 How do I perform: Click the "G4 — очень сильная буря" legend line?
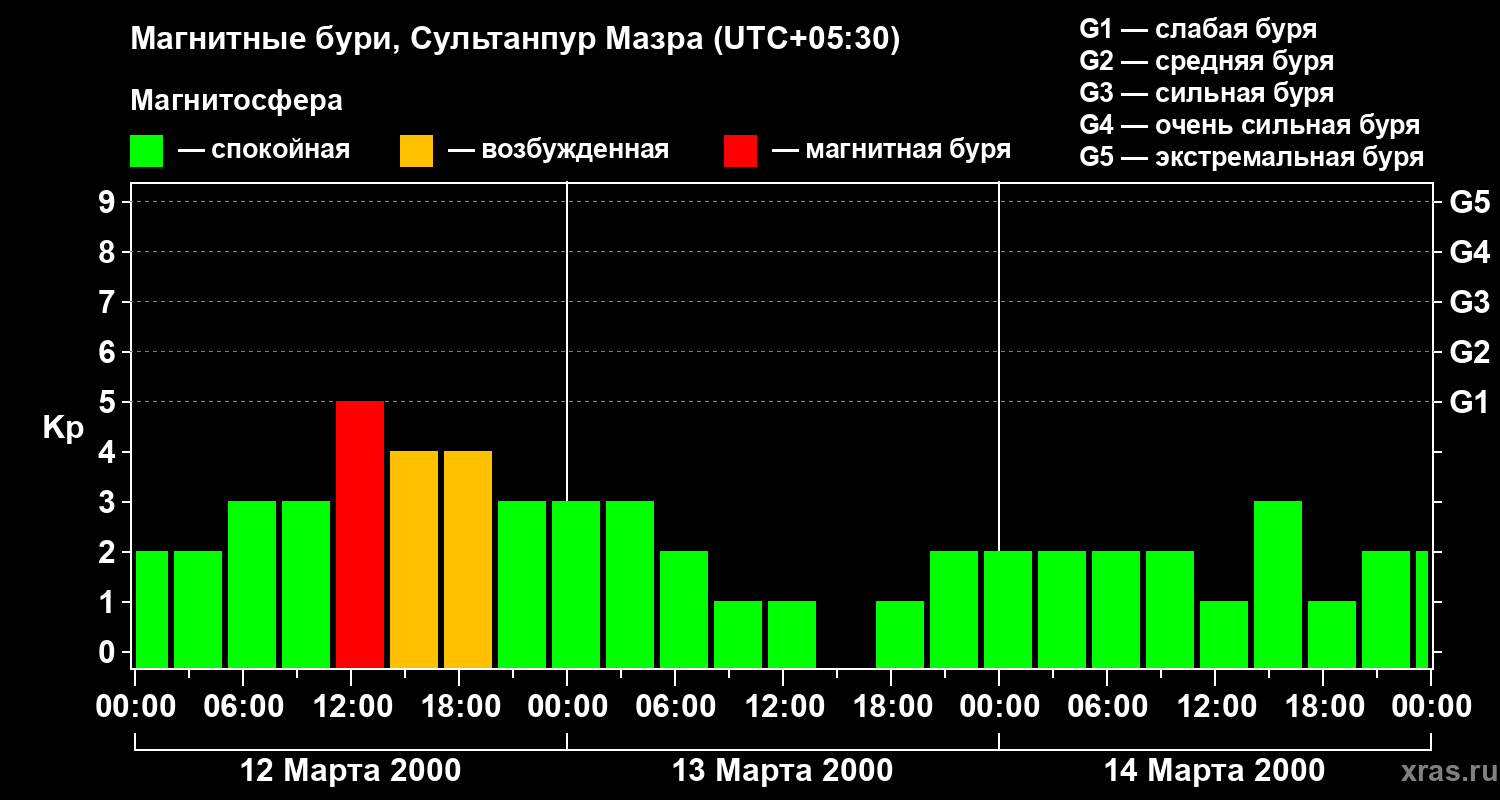[x=1250, y=125]
